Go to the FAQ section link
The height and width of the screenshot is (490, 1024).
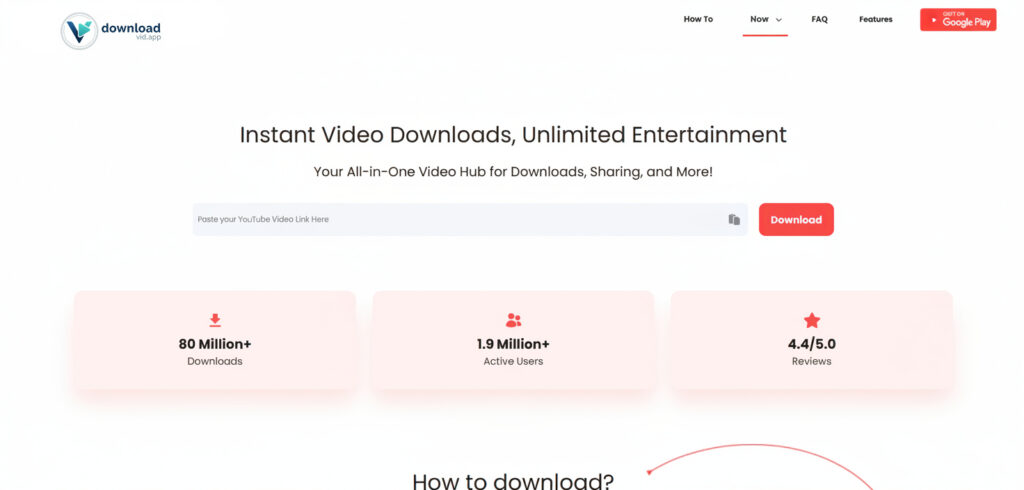click(819, 19)
